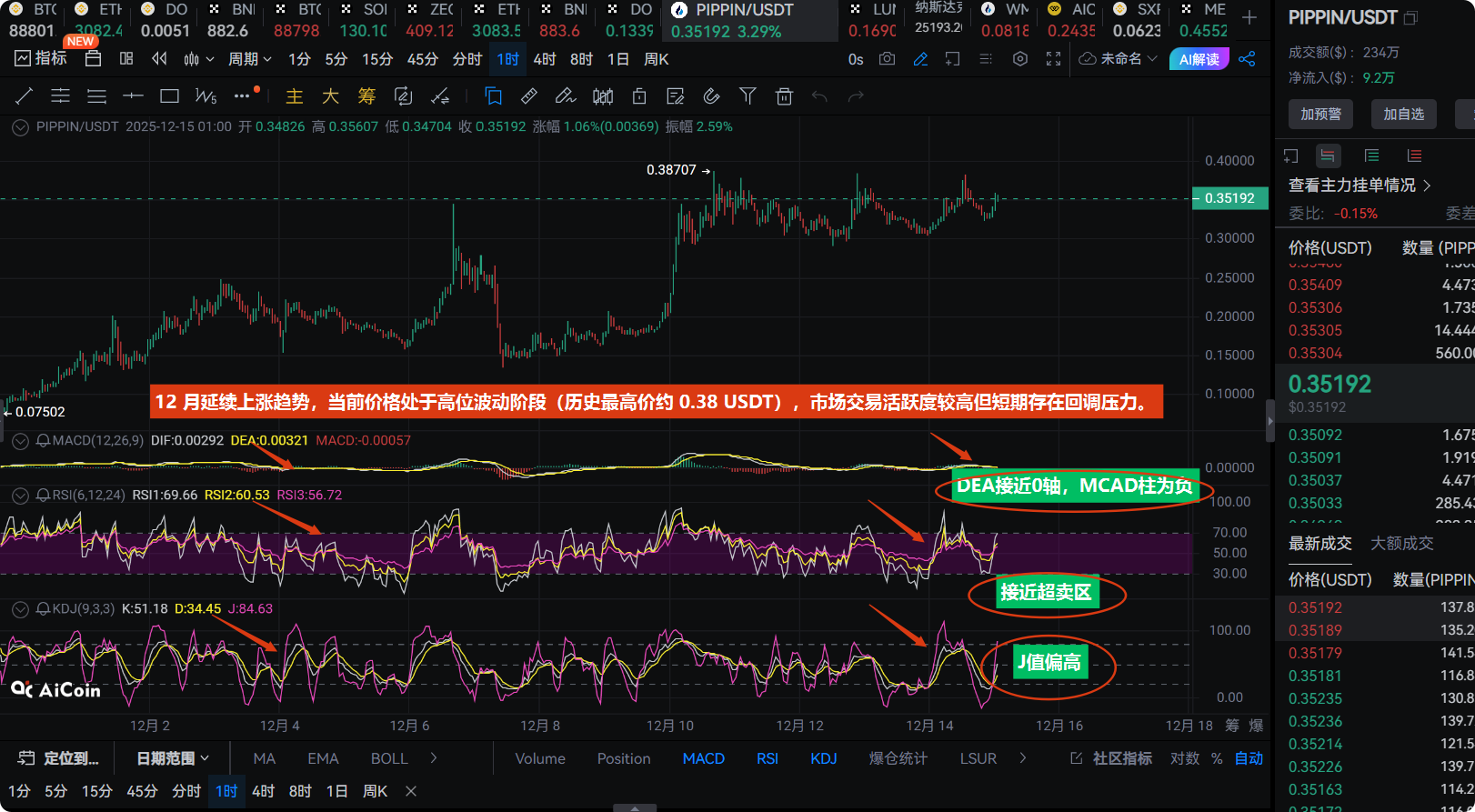Click the AI解读 button
Image resolution: width=1475 pixels, height=812 pixels.
point(1199,59)
